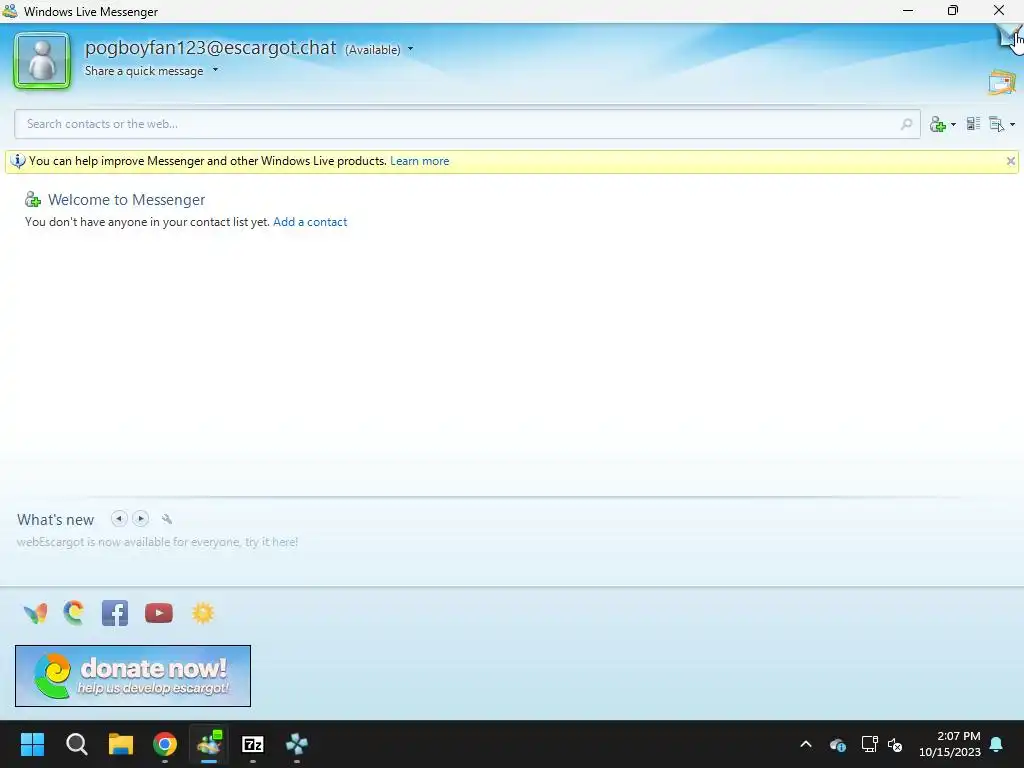The image size is (1024, 768).
Task: Open the Learn more link
Action: 419,161
